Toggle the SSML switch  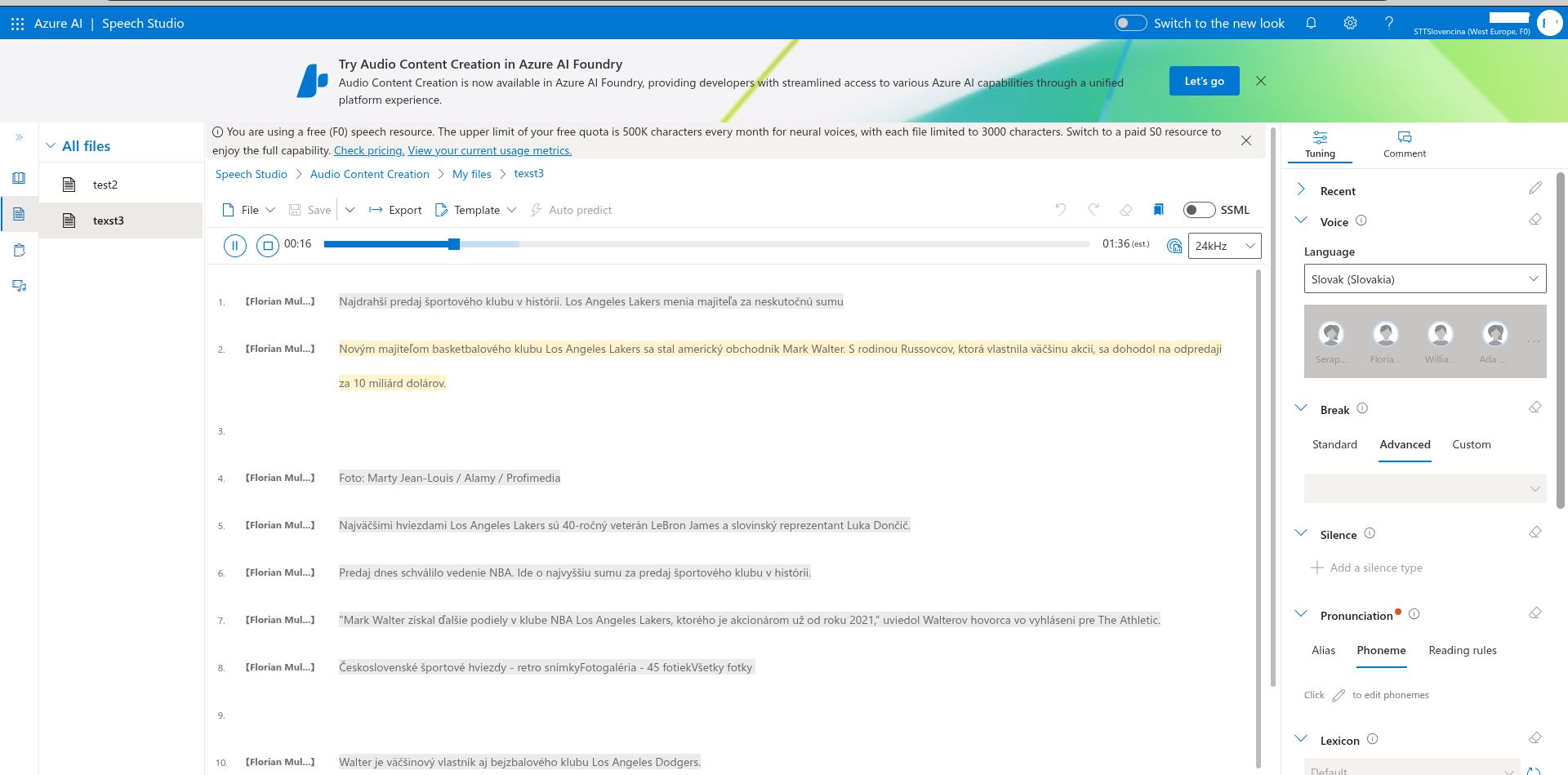coord(1199,210)
